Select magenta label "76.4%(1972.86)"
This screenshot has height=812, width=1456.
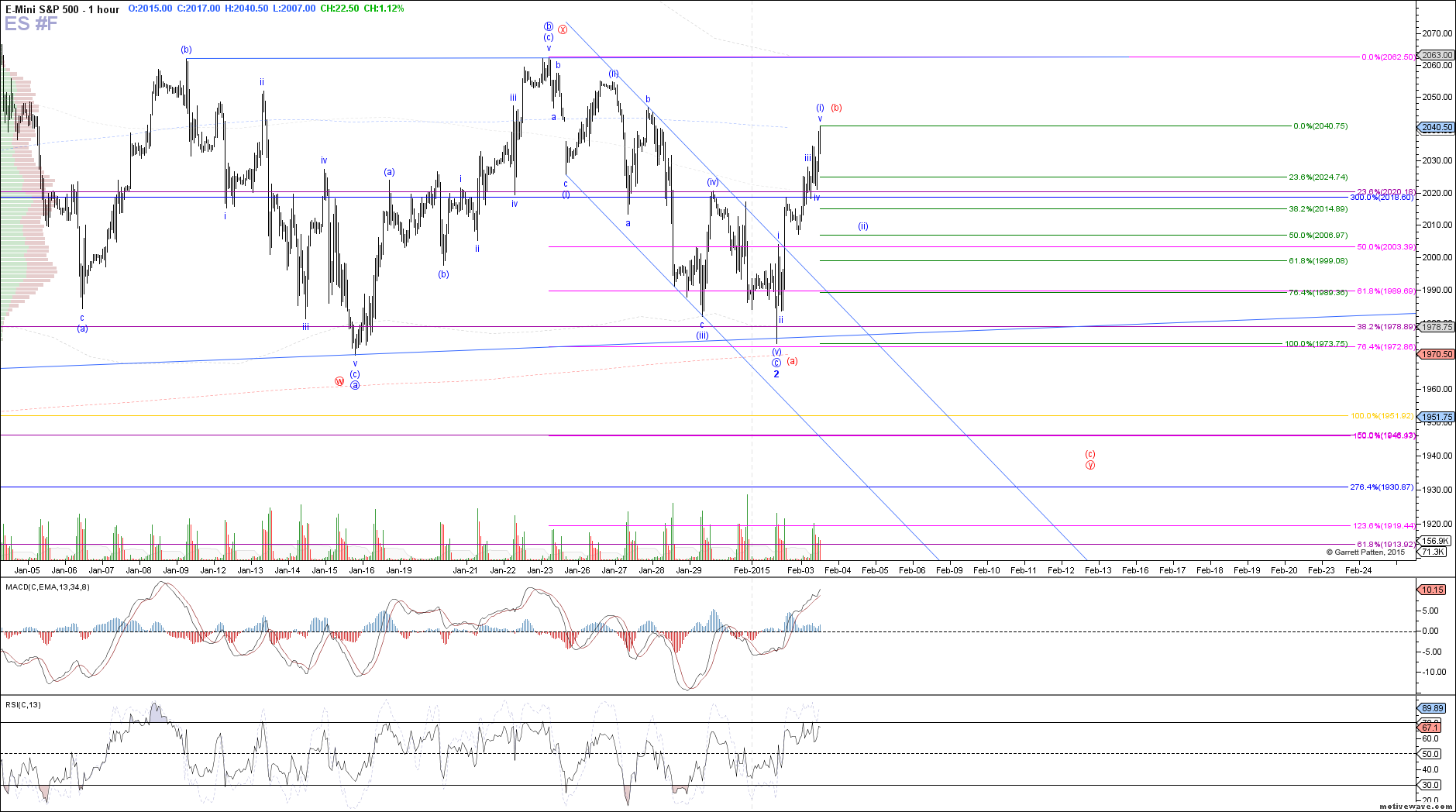click(1386, 347)
